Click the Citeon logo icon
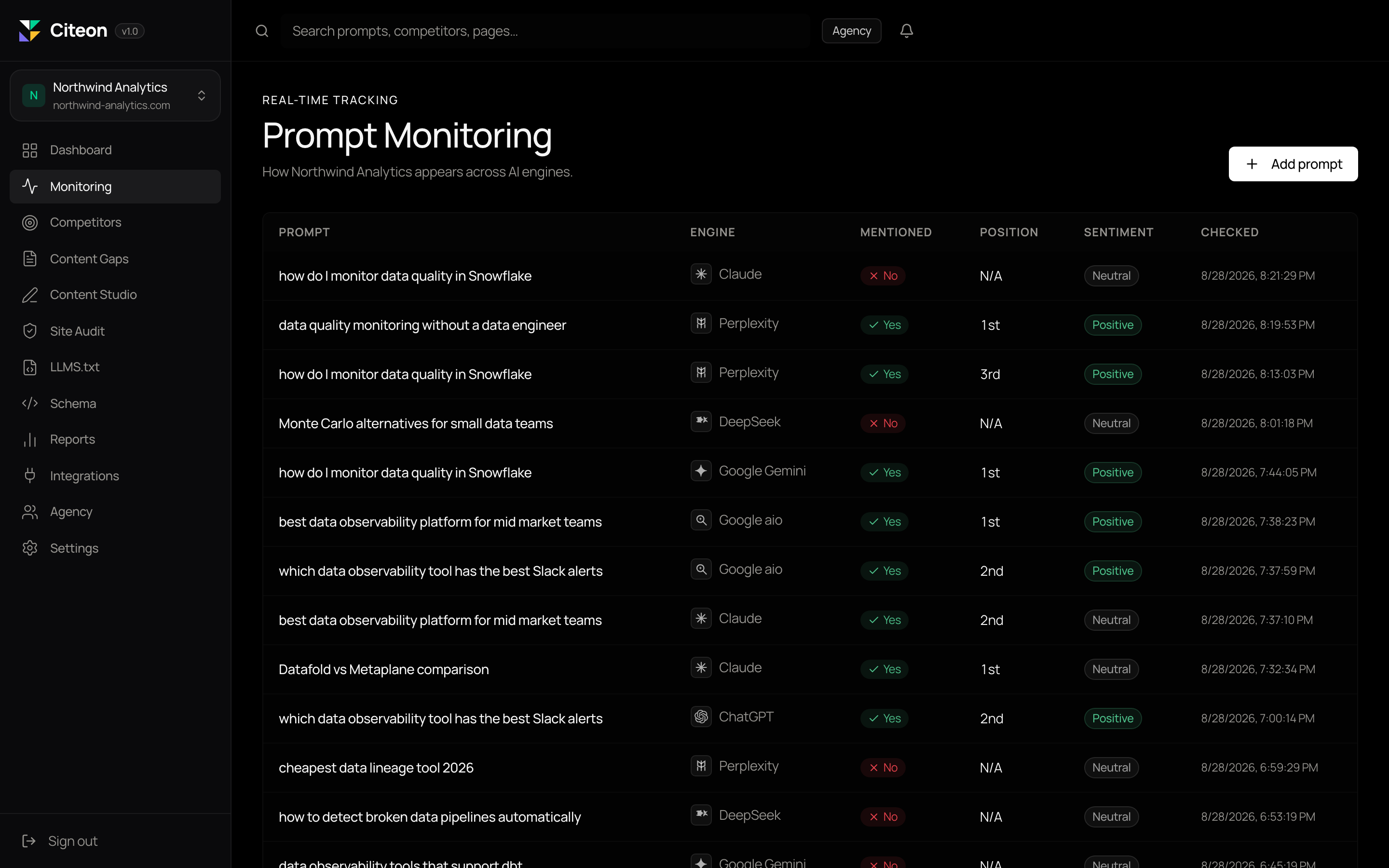1389x868 pixels. (30, 30)
